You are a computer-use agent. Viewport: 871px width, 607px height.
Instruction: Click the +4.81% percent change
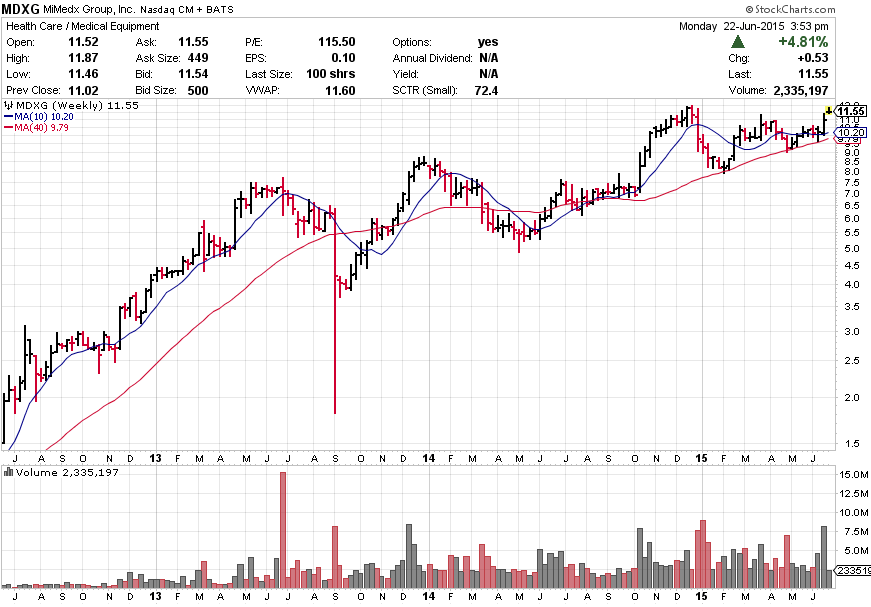803,42
